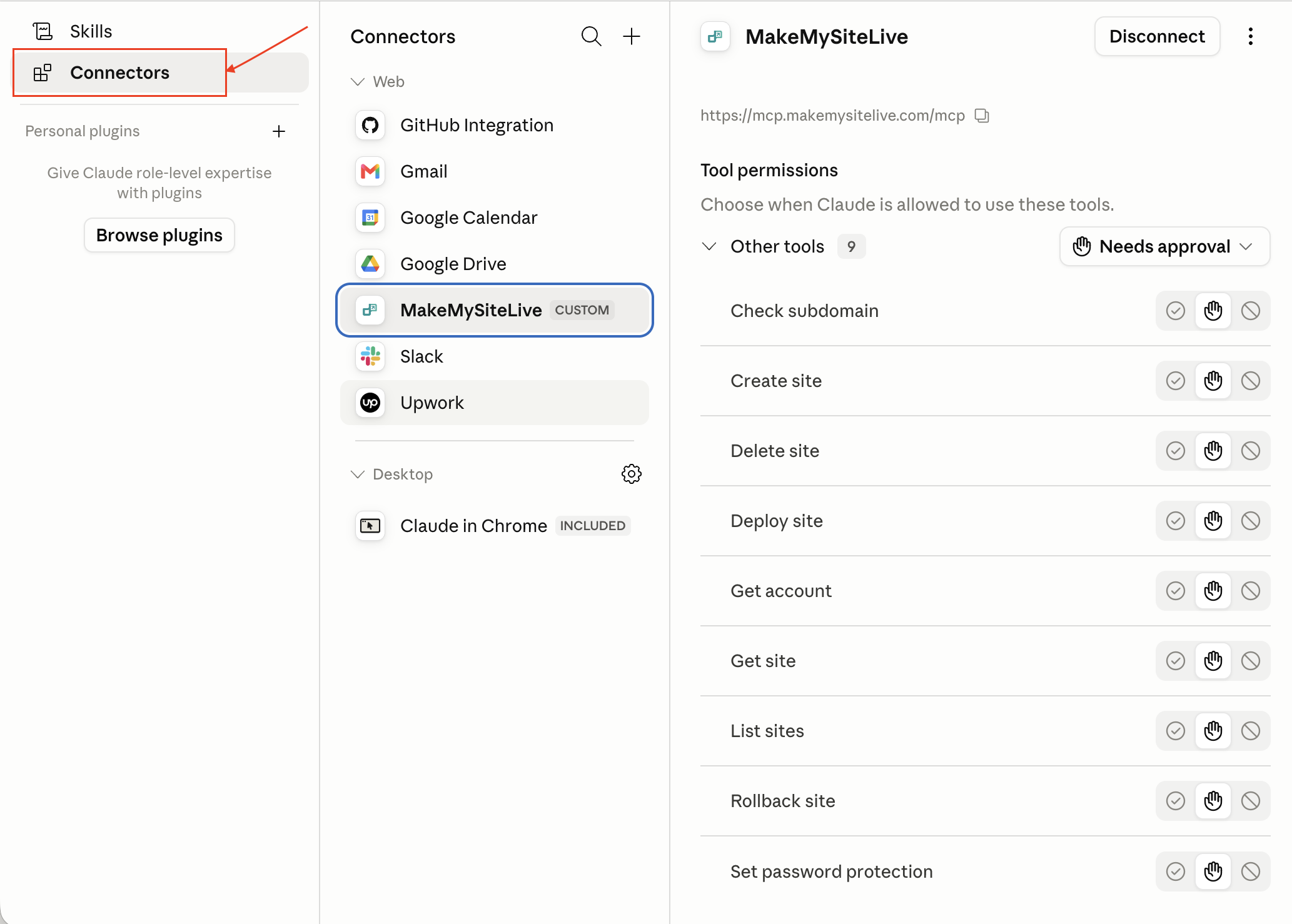Set Deploy site to needs approval
The image size is (1292, 924).
[1213, 521]
